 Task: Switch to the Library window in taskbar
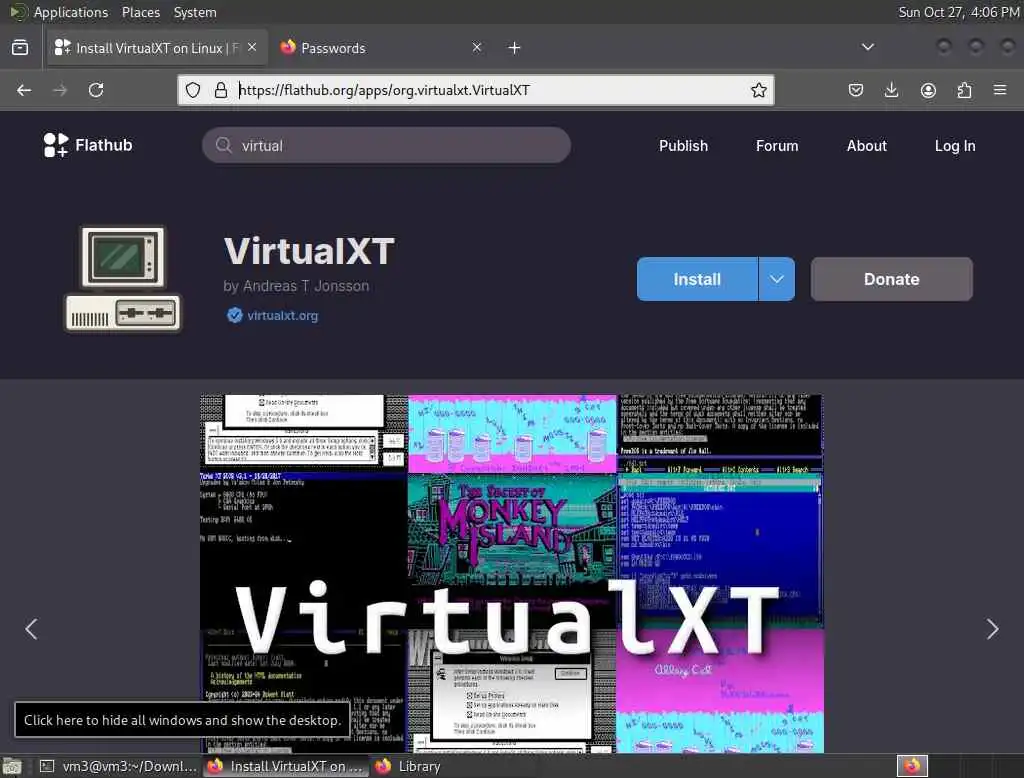[408, 766]
